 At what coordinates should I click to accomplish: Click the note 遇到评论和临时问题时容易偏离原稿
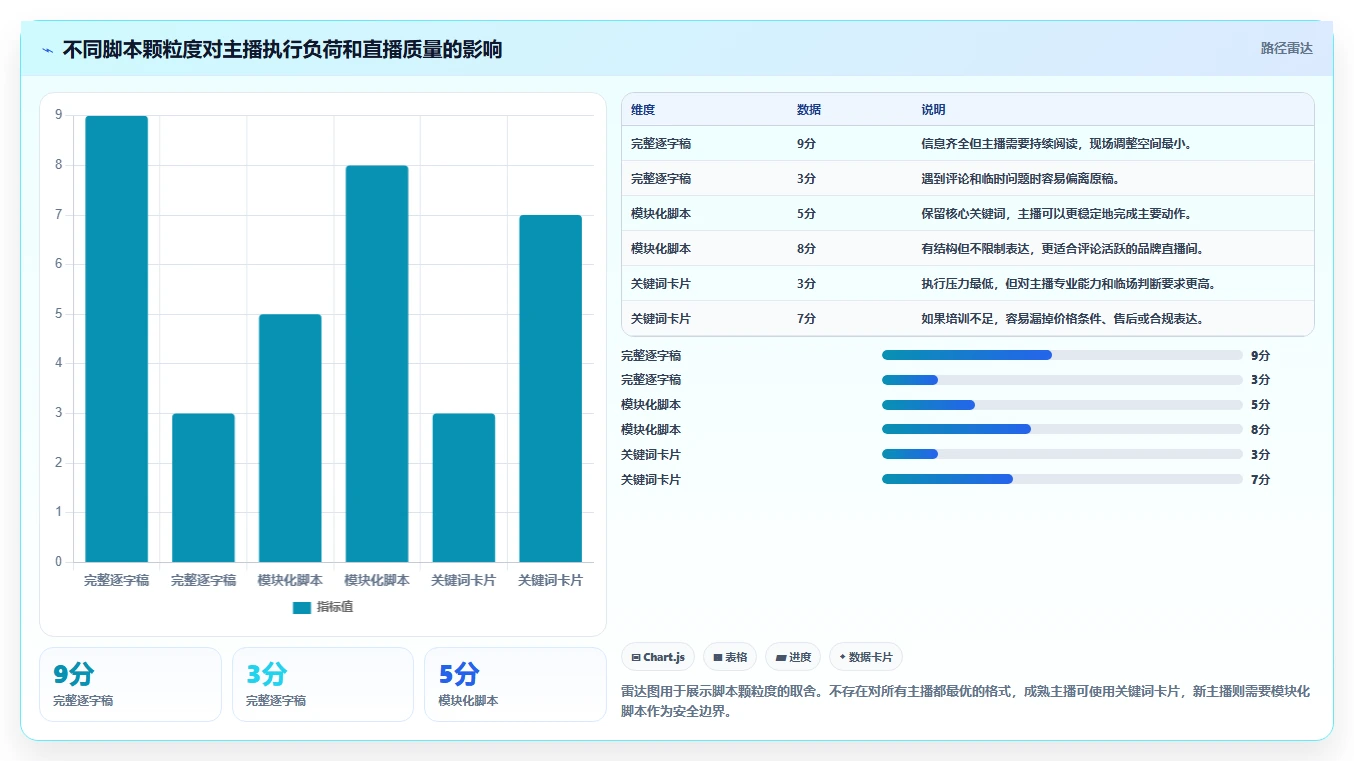1021,179
